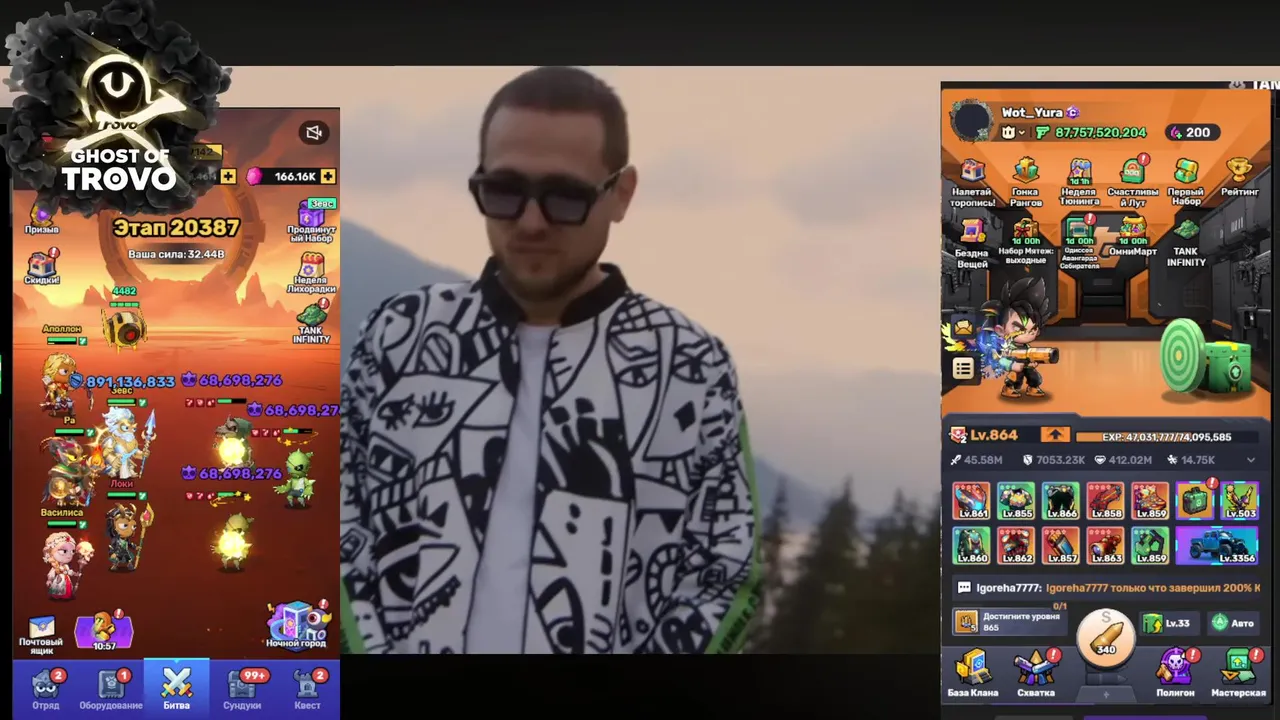Select the Битва tab
Screen dimensions: 1280x720
[x=176, y=689]
